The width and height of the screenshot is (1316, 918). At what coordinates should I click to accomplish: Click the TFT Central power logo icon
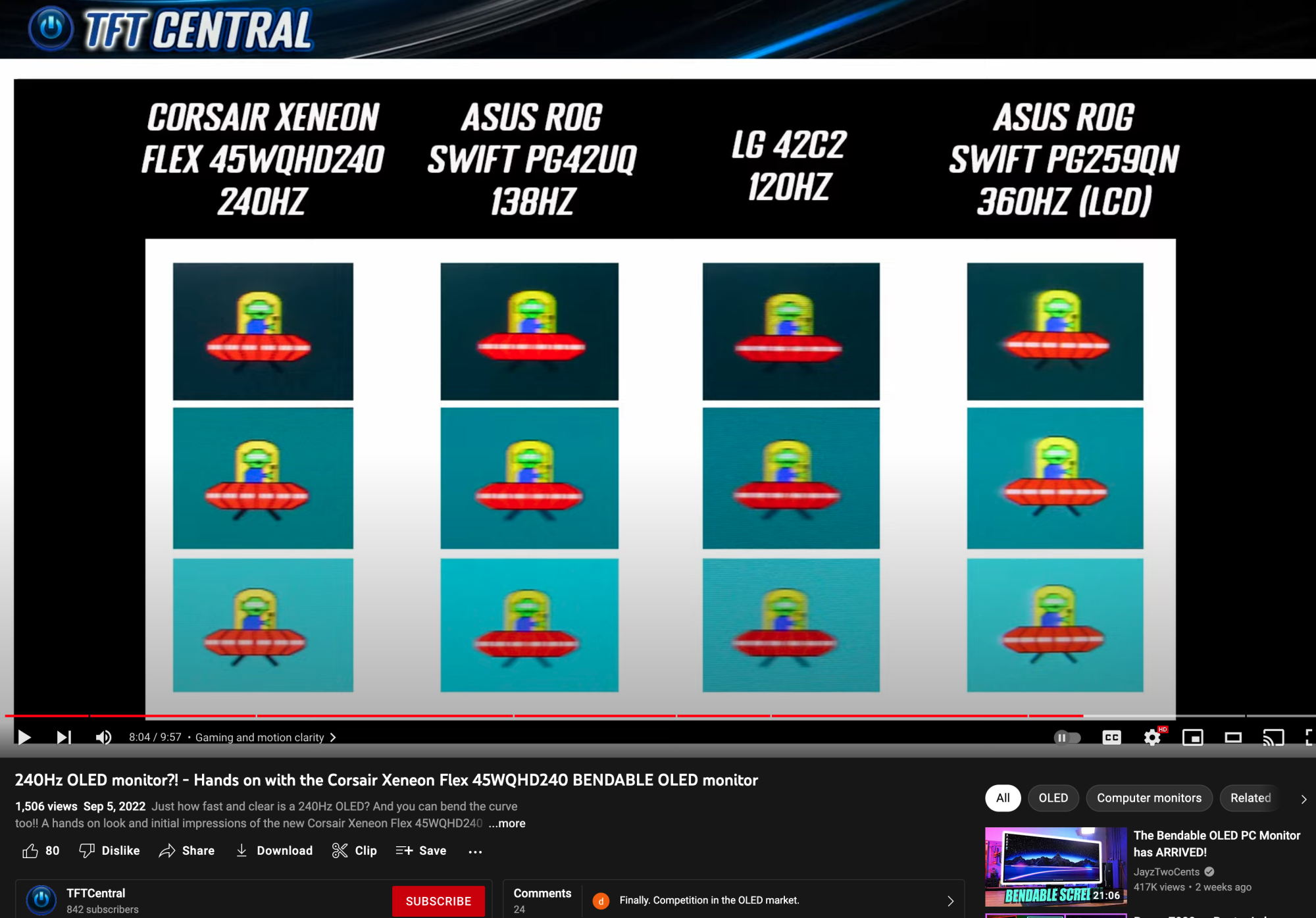click(x=51, y=28)
